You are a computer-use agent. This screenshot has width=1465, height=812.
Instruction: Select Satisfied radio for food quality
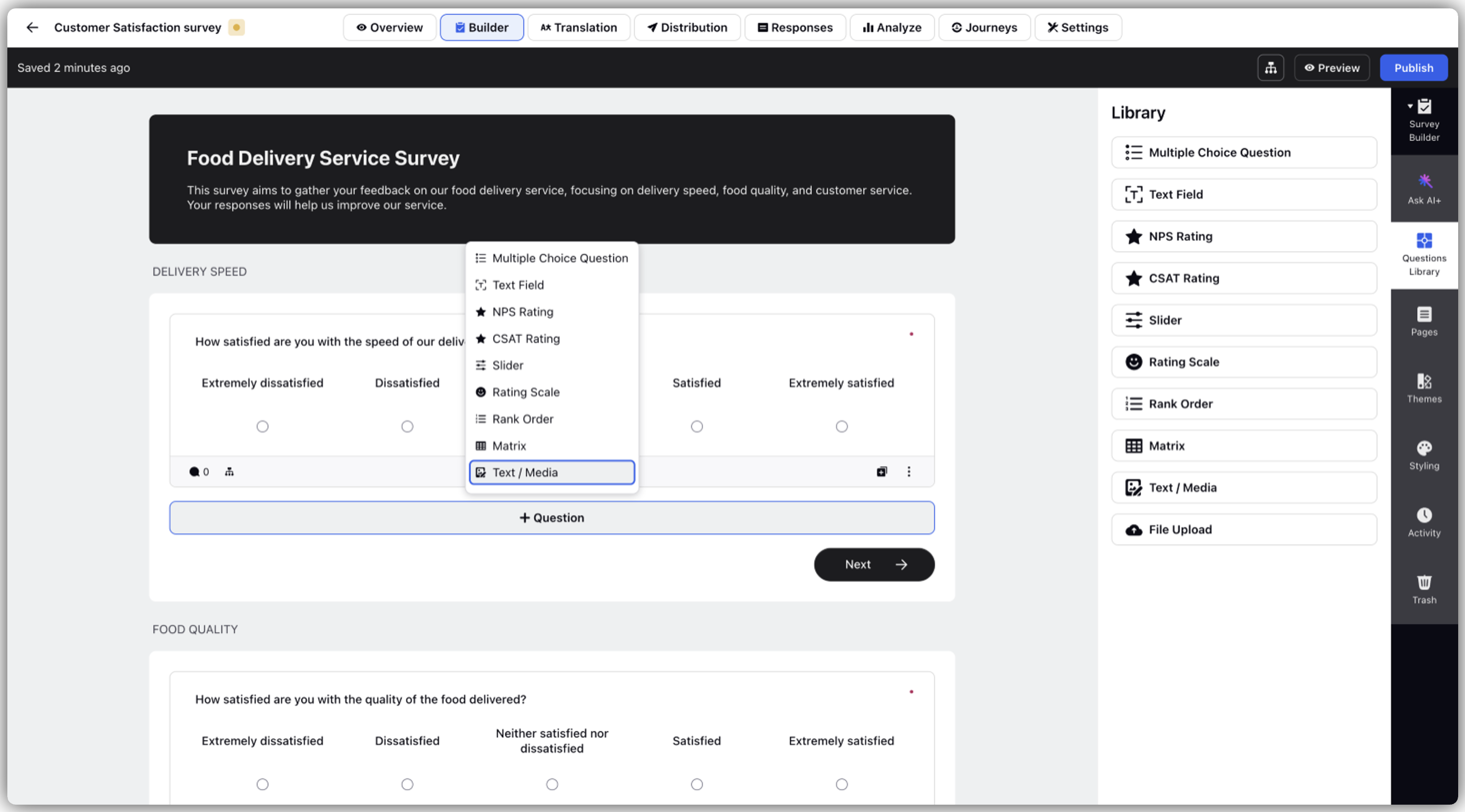pos(697,784)
